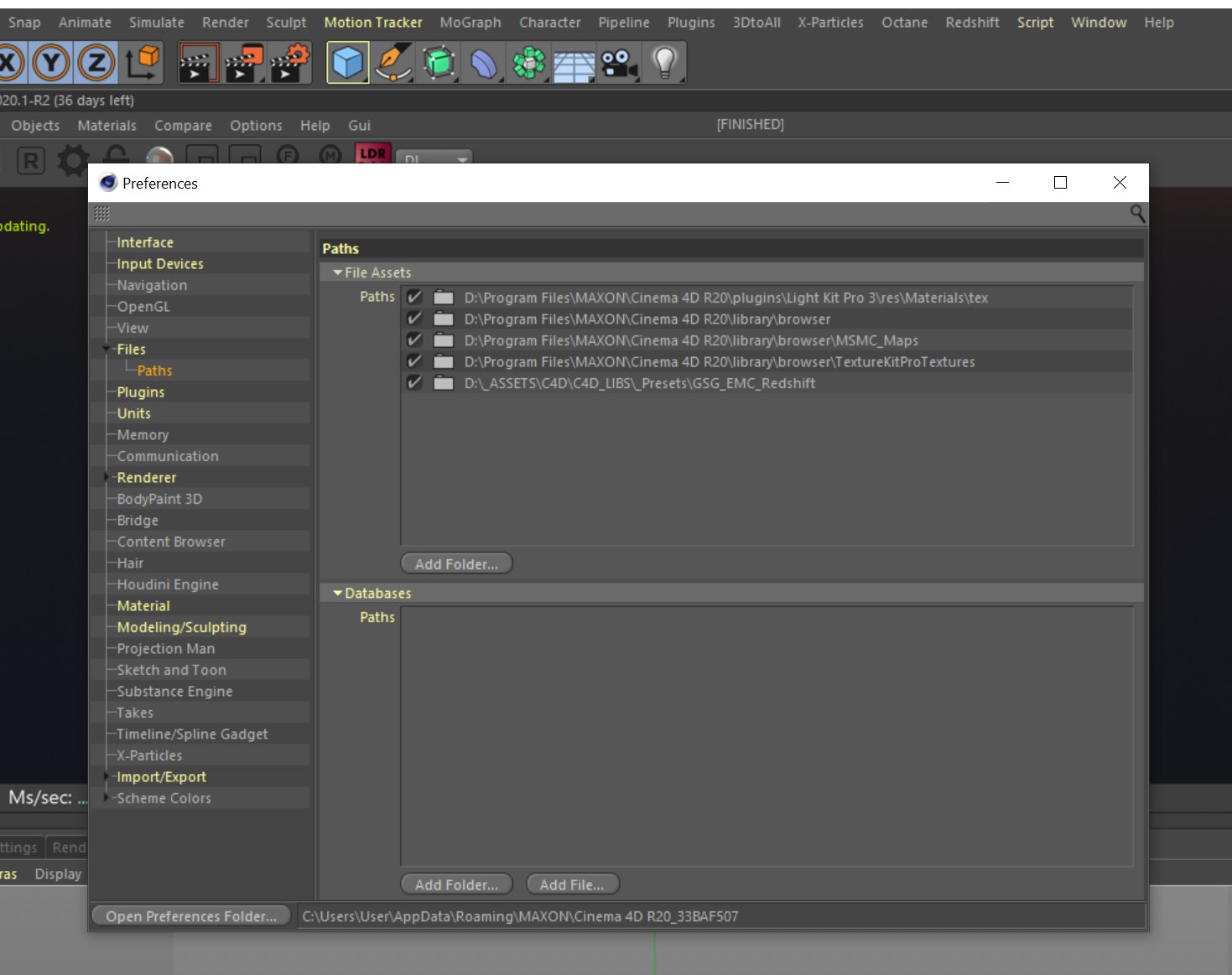Select Timeline/Spline Gadget category
The width and height of the screenshot is (1232, 975).
192,734
